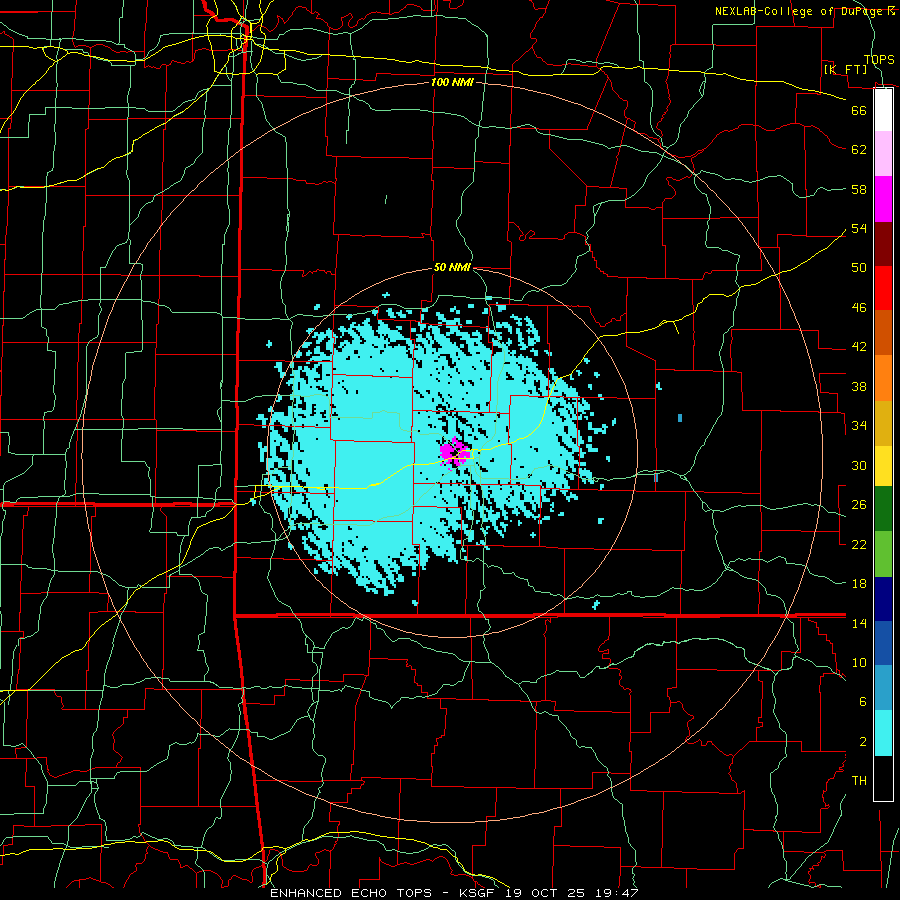Click the "KSGF" station ID in caption
Viewport: 900px width, 900px height.
tap(479, 893)
